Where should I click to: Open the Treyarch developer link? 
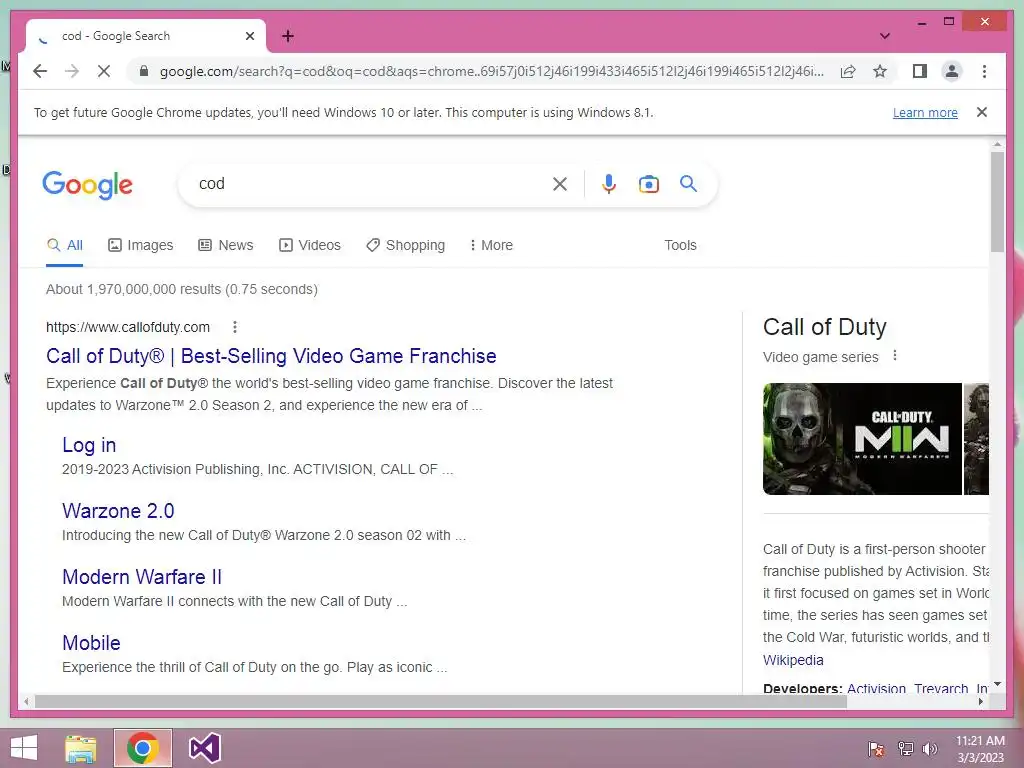[x=941, y=688]
